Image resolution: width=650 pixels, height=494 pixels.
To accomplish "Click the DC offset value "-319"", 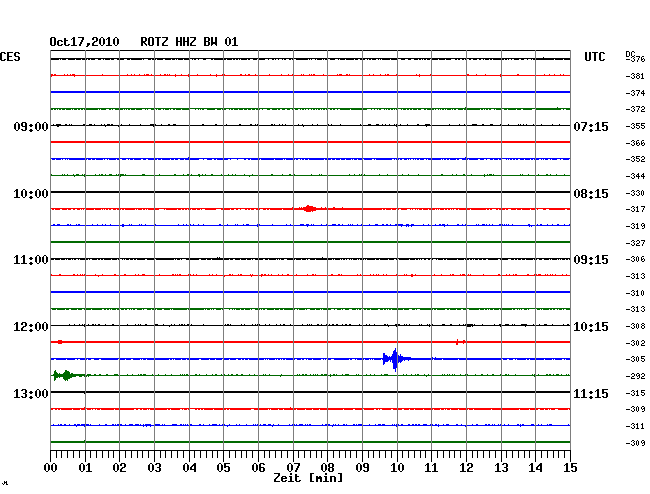I will click(635, 226).
